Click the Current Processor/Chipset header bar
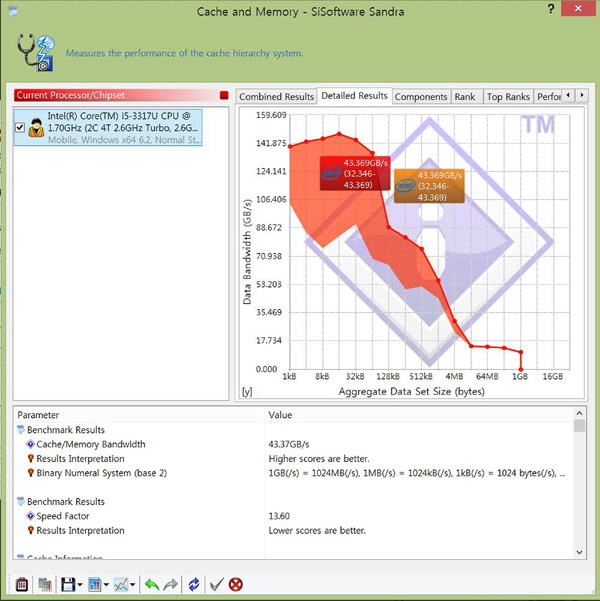Viewport: 600px width, 601px height. (121, 95)
